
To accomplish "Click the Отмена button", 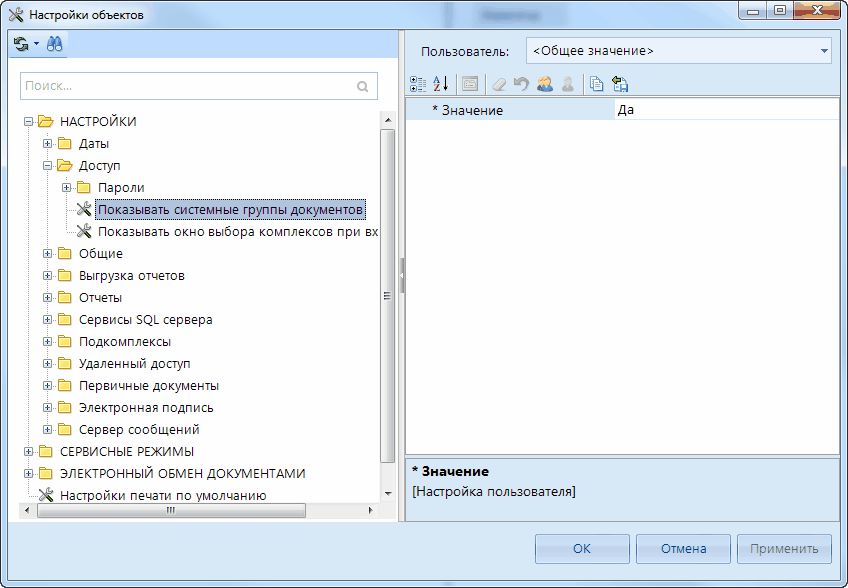I will 683,548.
